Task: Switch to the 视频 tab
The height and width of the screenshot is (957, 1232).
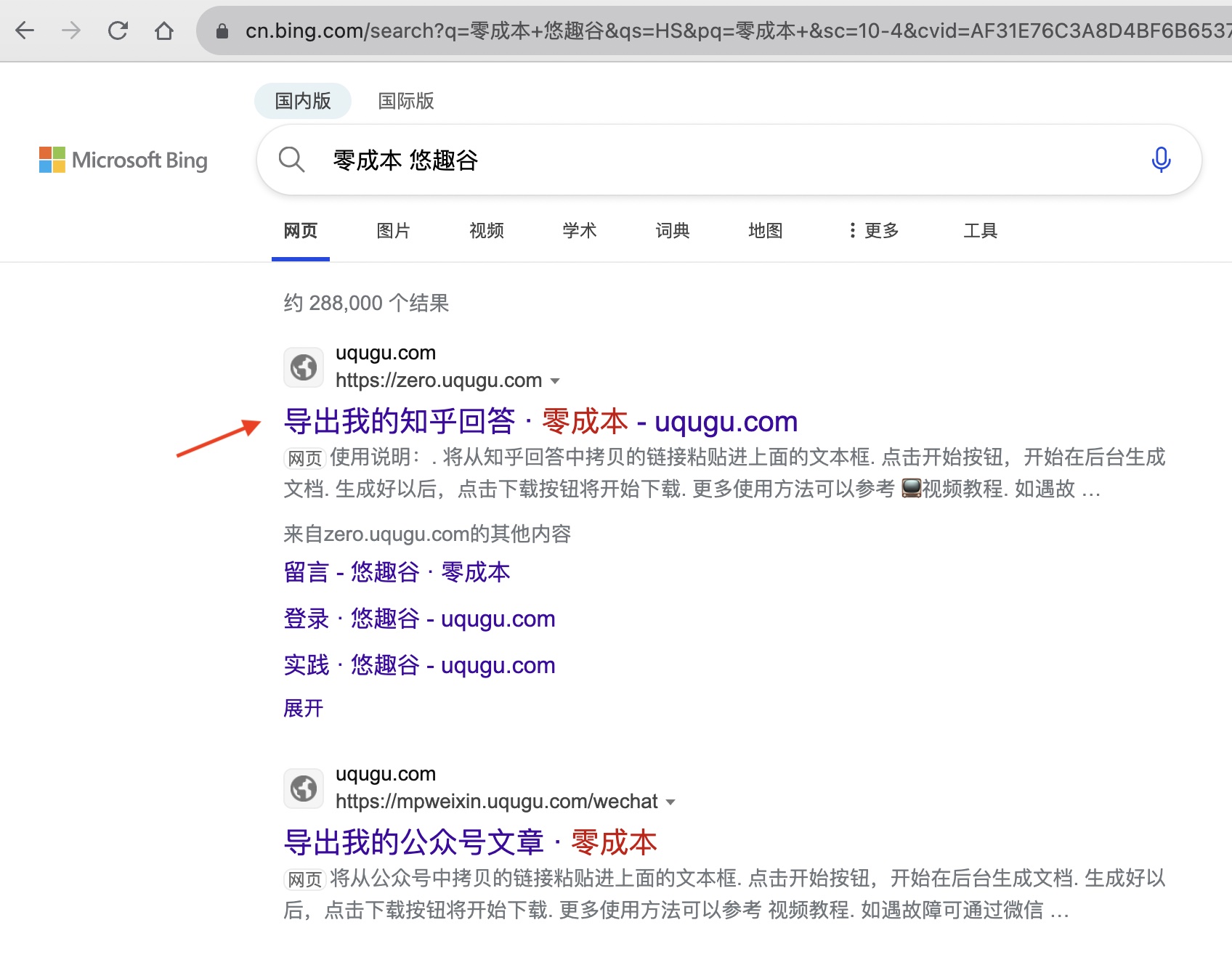Action: click(x=487, y=231)
